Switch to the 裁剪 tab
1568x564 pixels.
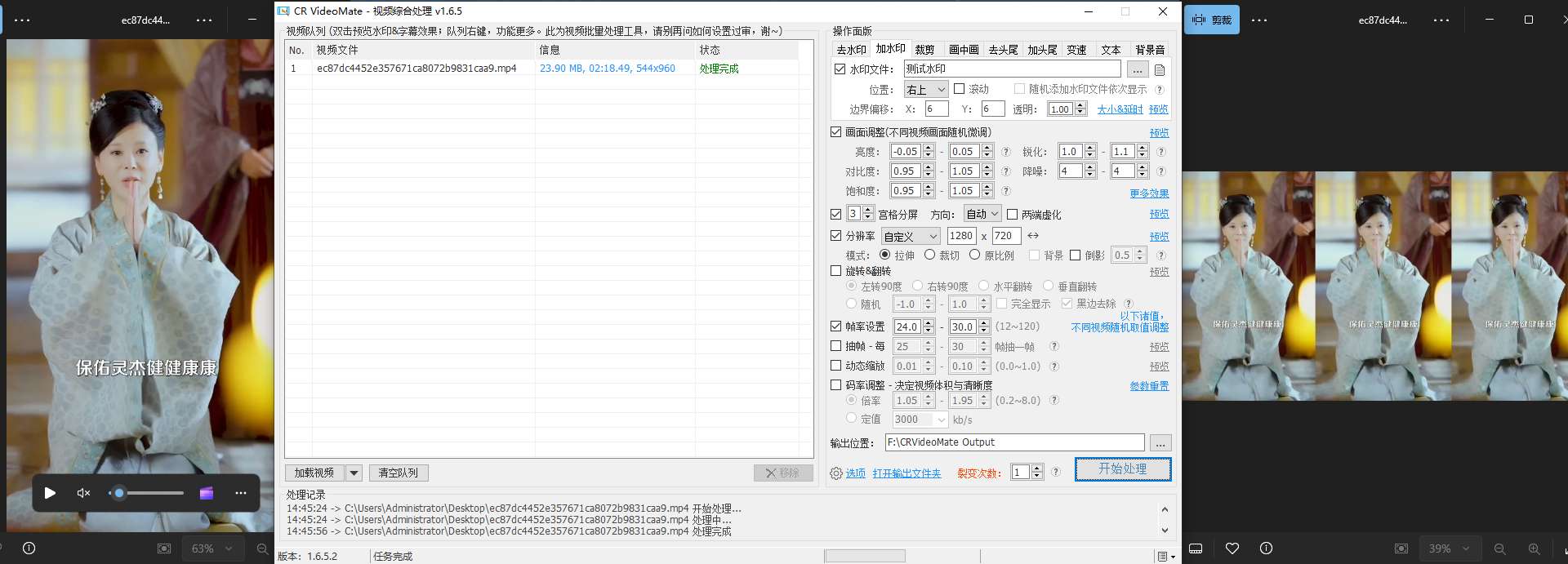coord(924,50)
